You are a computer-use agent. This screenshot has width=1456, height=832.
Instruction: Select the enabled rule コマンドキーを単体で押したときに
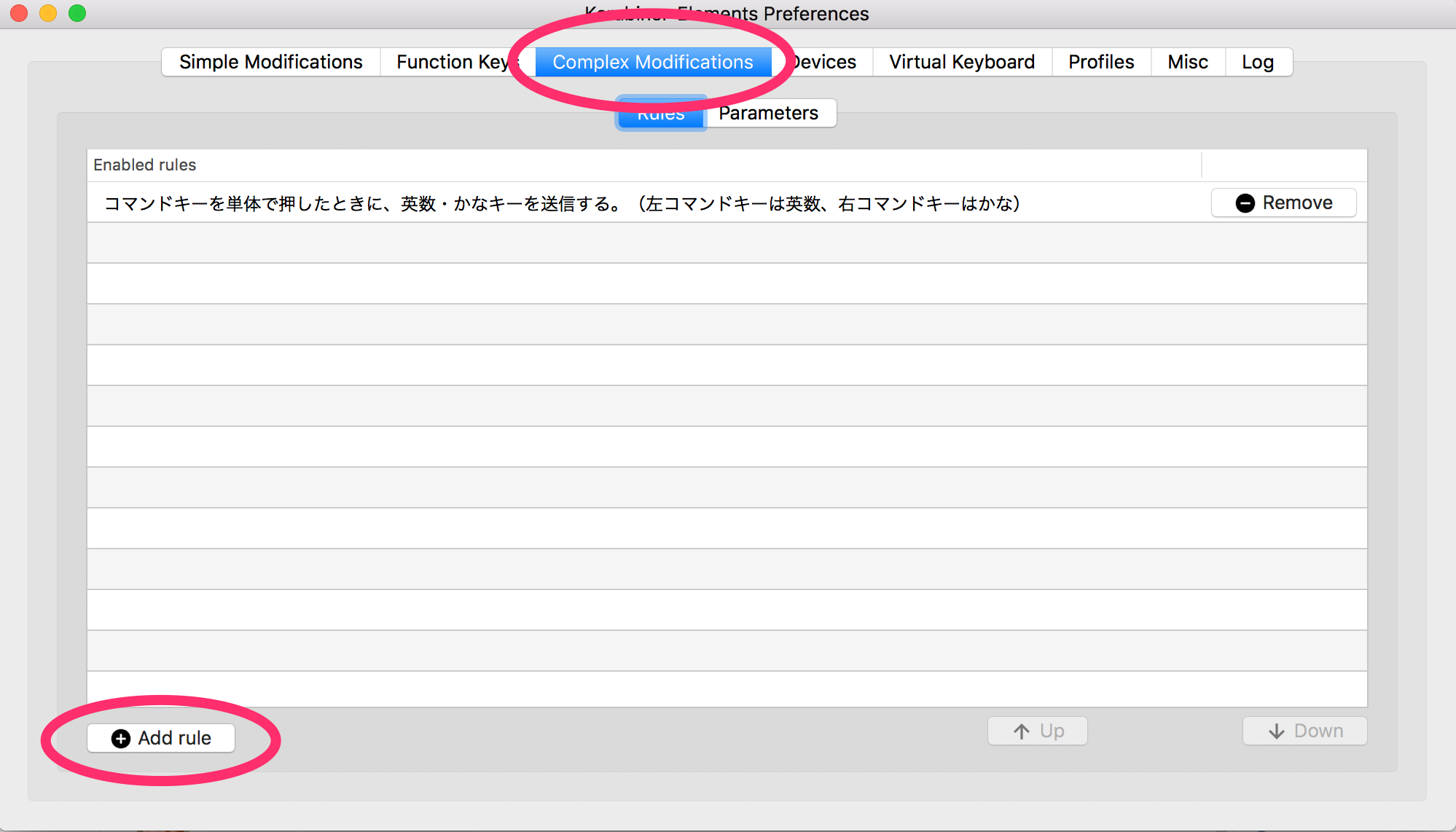pyautogui.click(x=727, y=203)
